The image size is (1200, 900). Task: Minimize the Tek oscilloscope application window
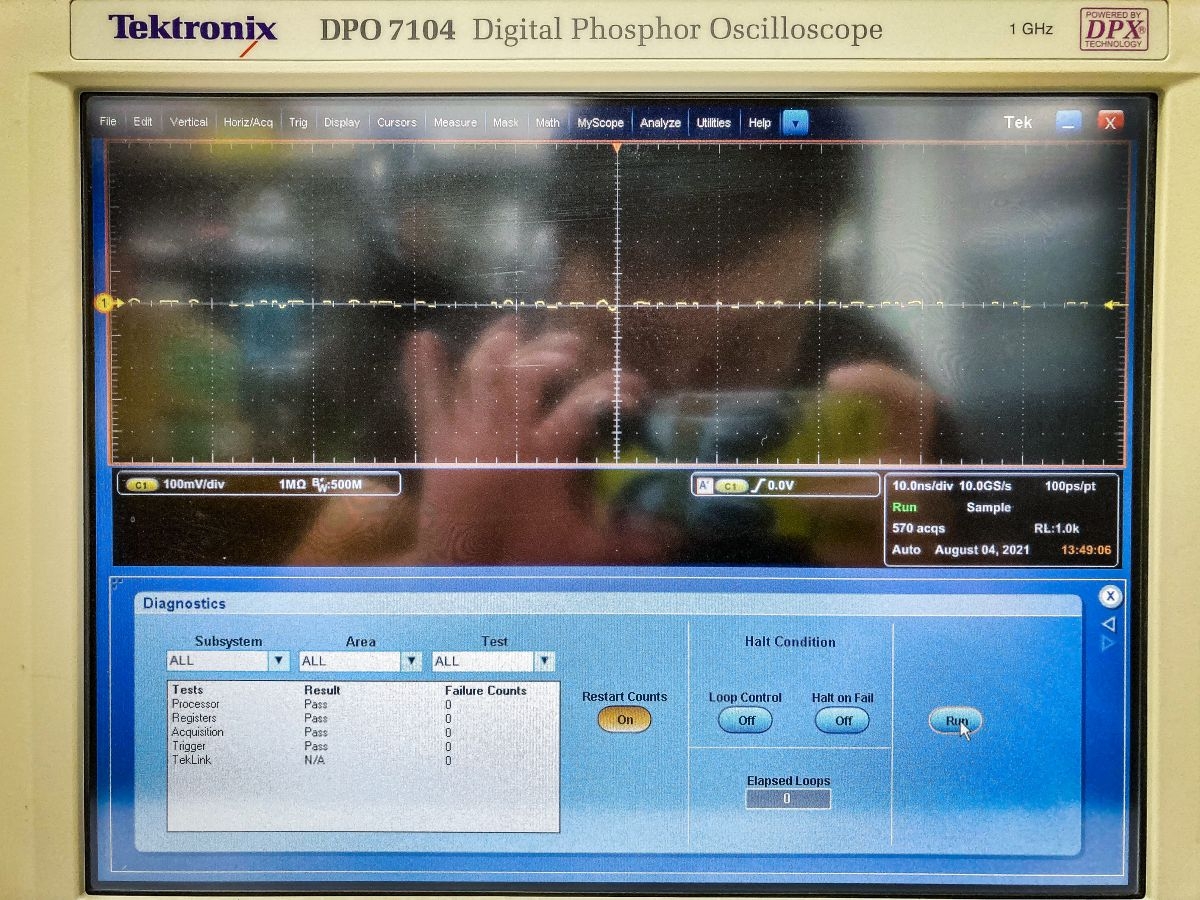1069,122
